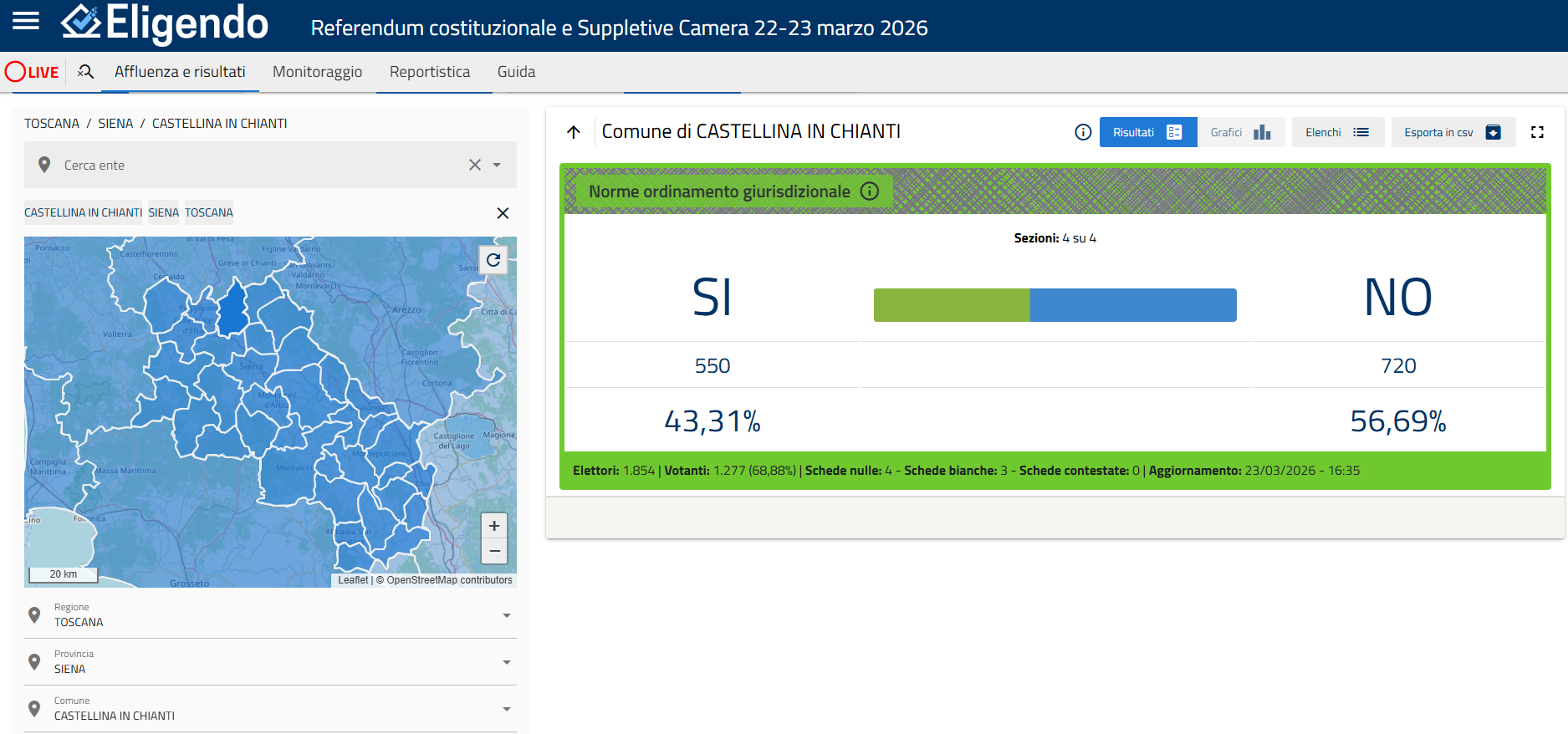Zoom in on the map
Screen dimensions: 1568x734
tap(494, 526)
